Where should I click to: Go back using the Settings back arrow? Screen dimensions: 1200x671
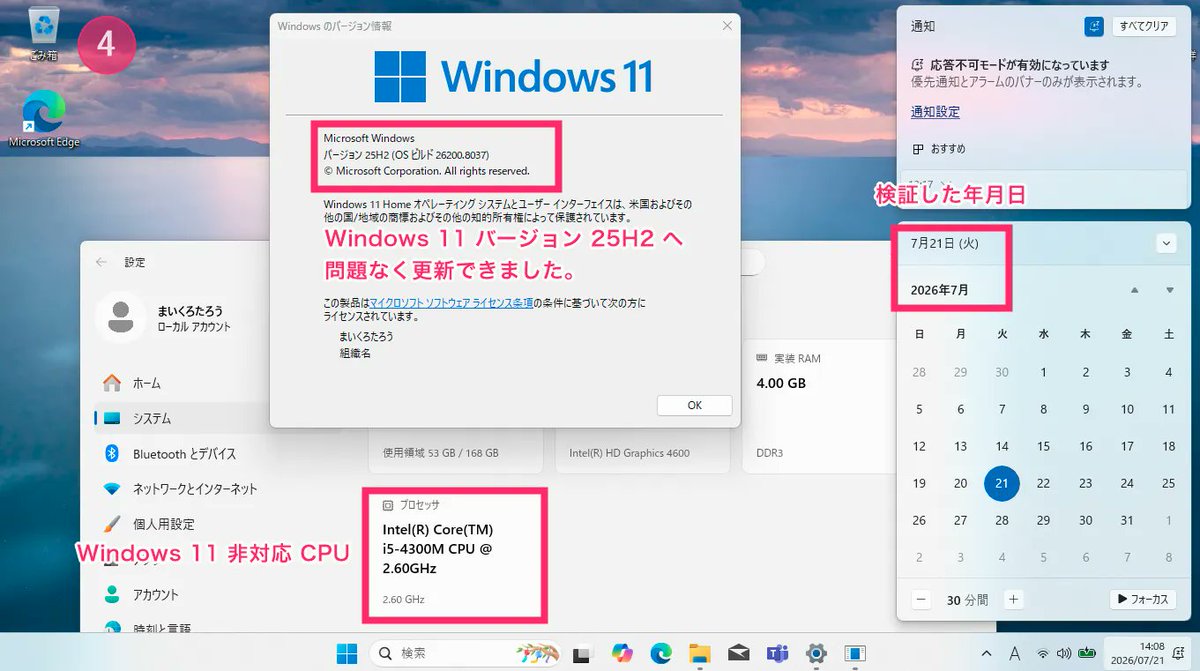tap(101, 262)
